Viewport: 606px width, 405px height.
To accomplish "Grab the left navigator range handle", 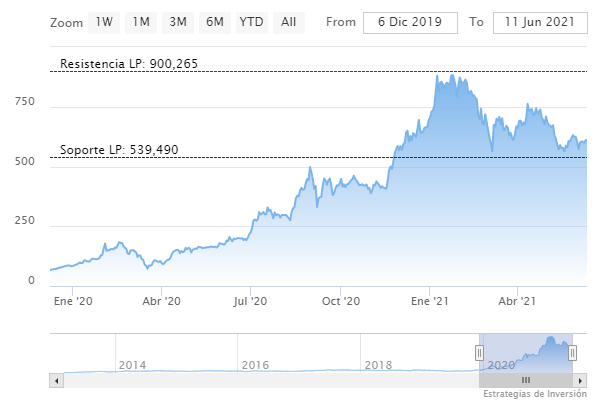I will point(479,353).
